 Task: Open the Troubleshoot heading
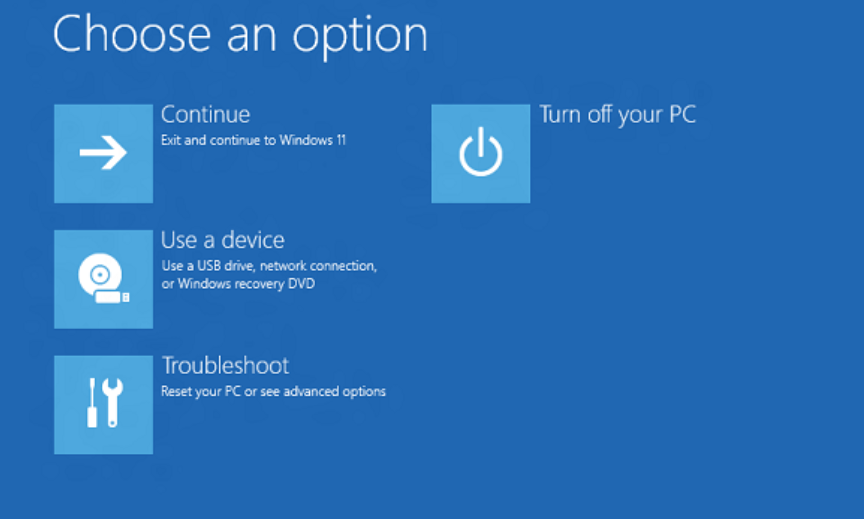coord(225,365)
